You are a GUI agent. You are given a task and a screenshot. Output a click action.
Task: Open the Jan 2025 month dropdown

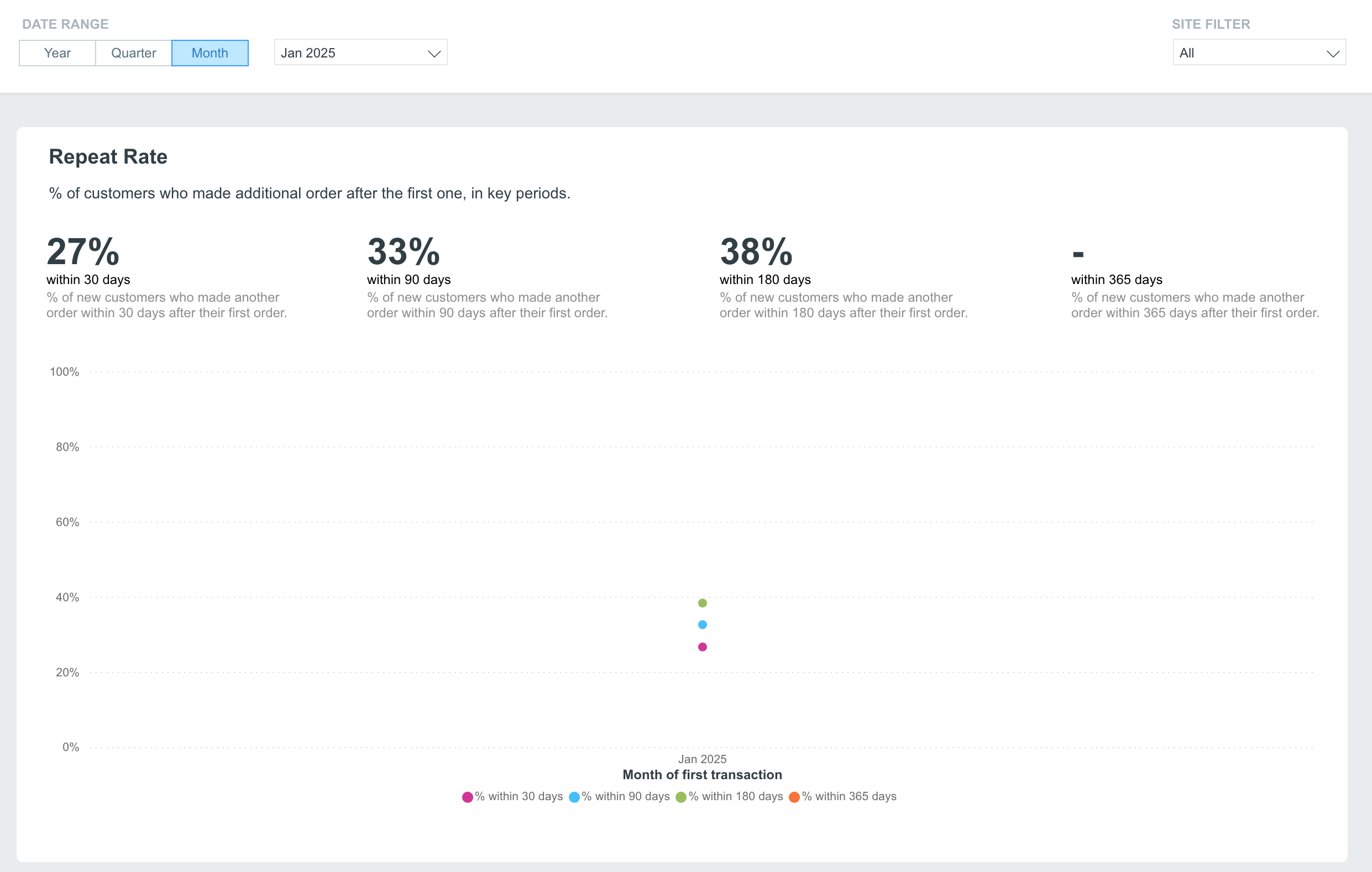click(x=360, y=52)
